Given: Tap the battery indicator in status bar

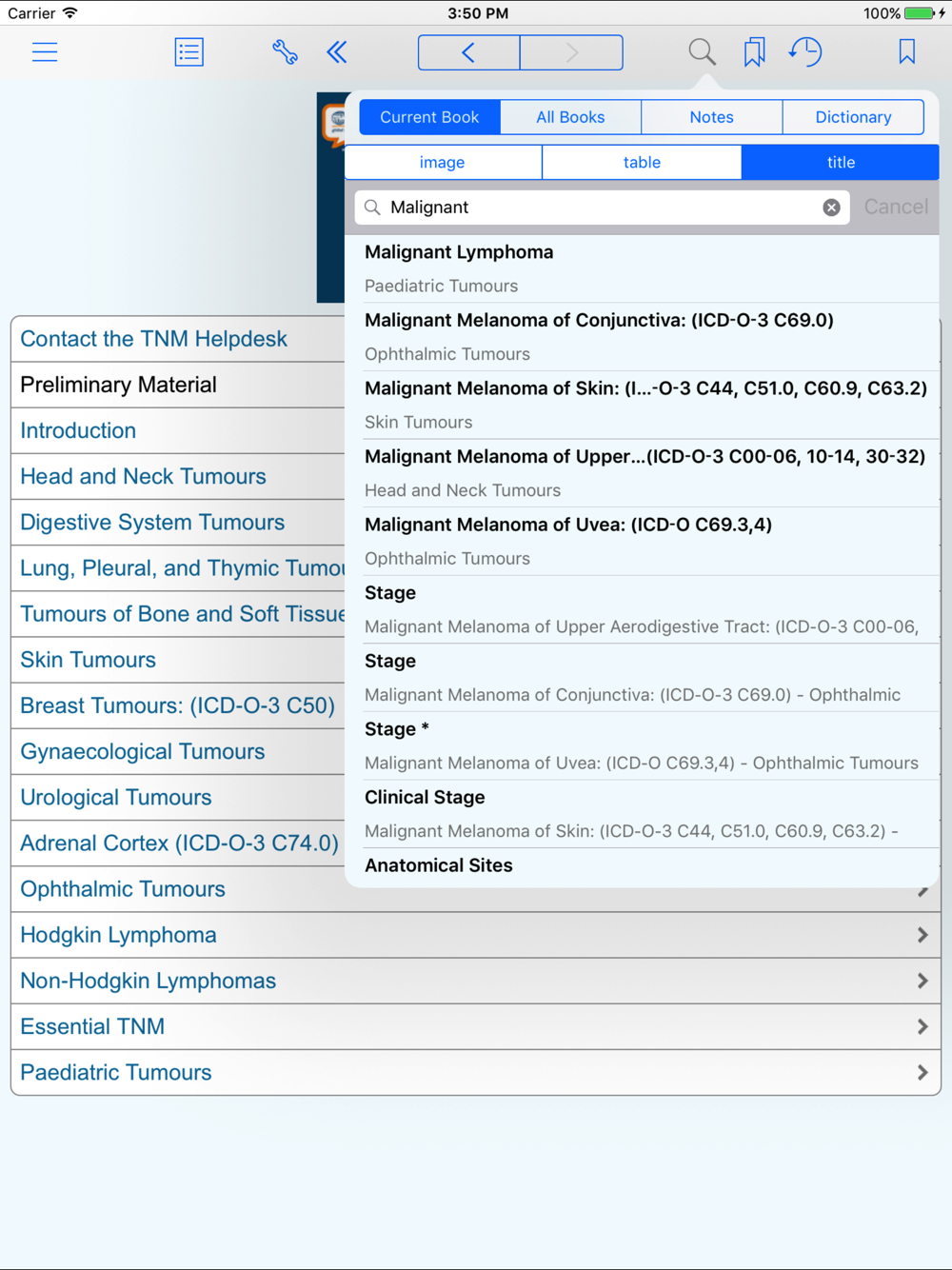Looking at the screenshot, I should pos(919,13).
